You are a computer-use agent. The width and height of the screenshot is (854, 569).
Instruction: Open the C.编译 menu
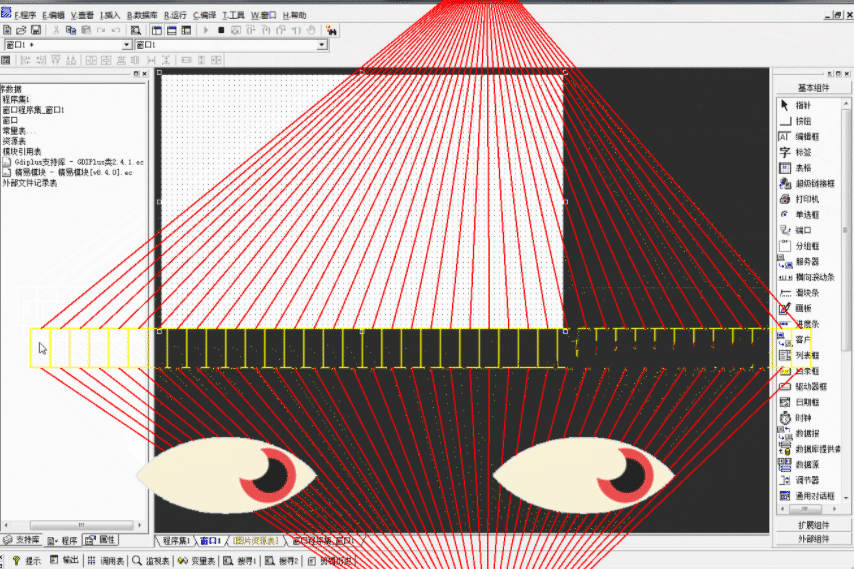(205, 15)
